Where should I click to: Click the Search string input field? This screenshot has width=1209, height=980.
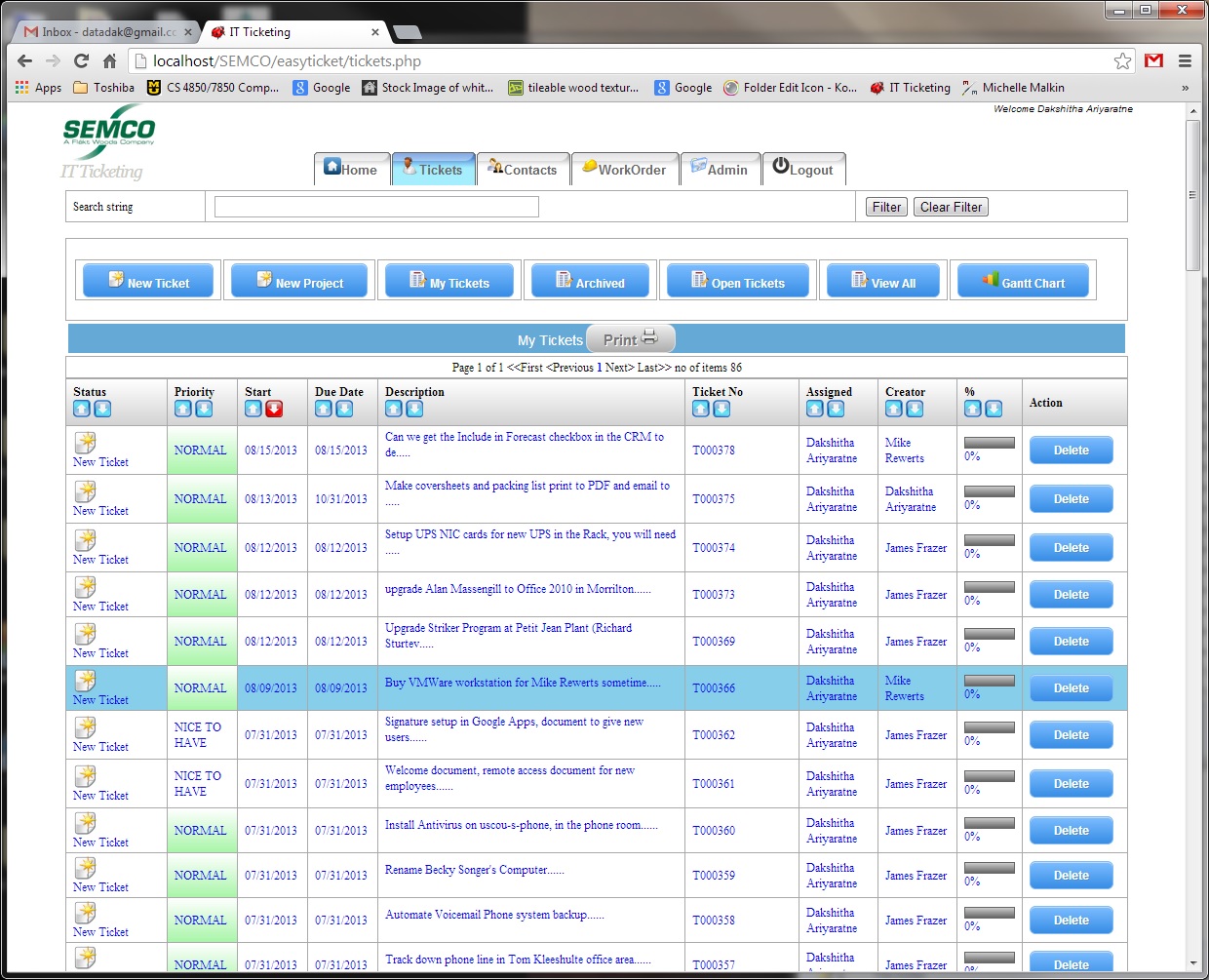(376, 207)
